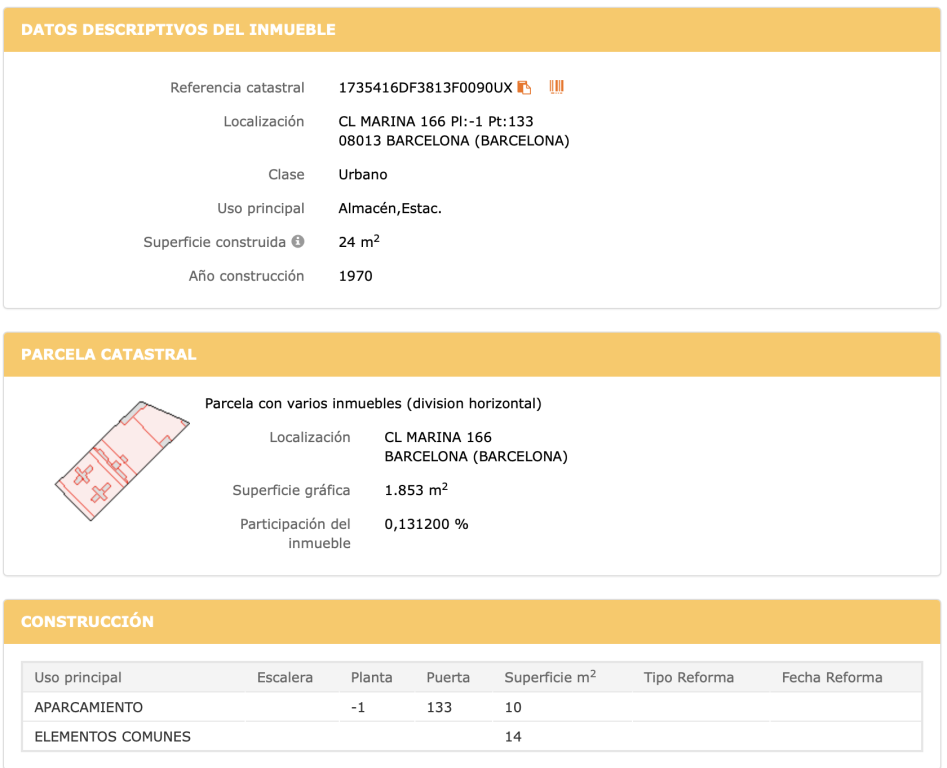Select reference 1735416DF3813F0090UX text
The image size is (947, 768).
coord(425,88)
